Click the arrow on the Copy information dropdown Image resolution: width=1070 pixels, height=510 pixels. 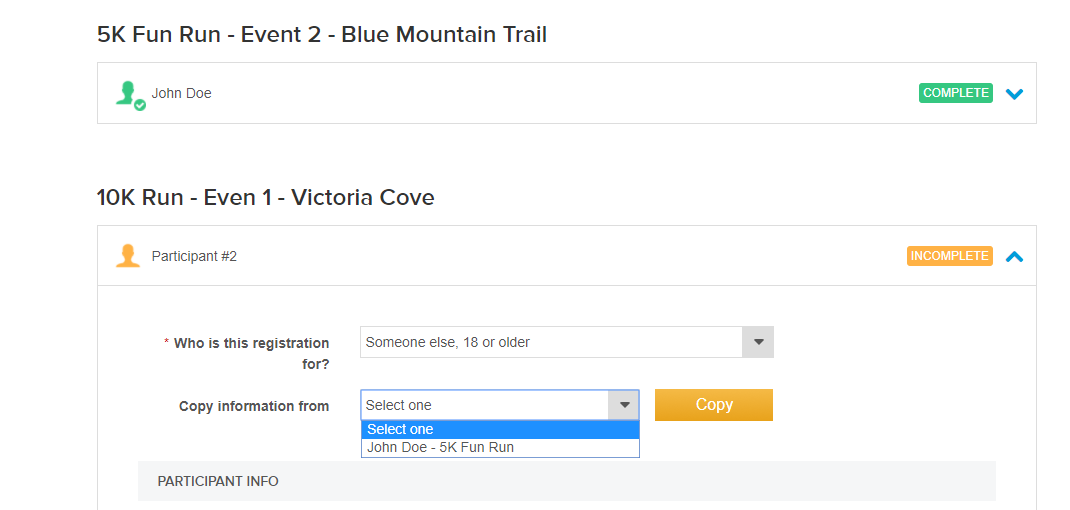point(624,405)
